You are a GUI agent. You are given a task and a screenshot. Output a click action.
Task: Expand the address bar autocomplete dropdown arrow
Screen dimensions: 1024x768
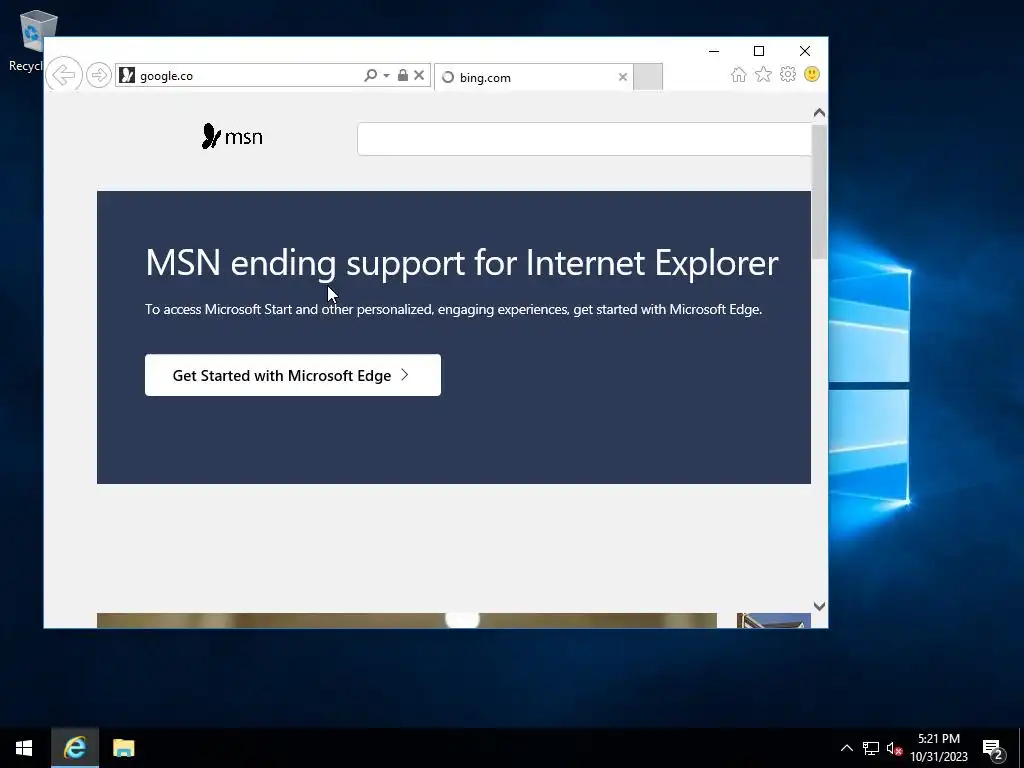pos(386,76)
